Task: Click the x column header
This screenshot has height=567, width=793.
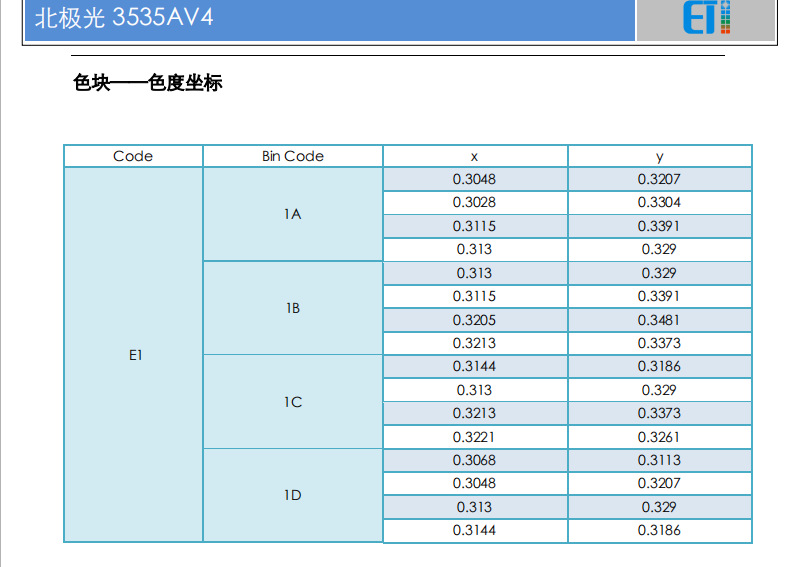Action: click(x=474, y=156)
